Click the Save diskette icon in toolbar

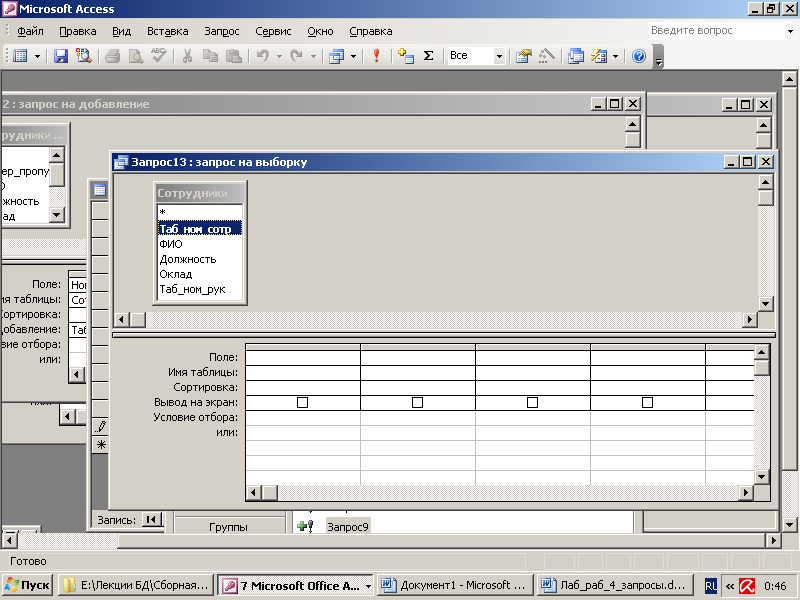pos(61,56)
